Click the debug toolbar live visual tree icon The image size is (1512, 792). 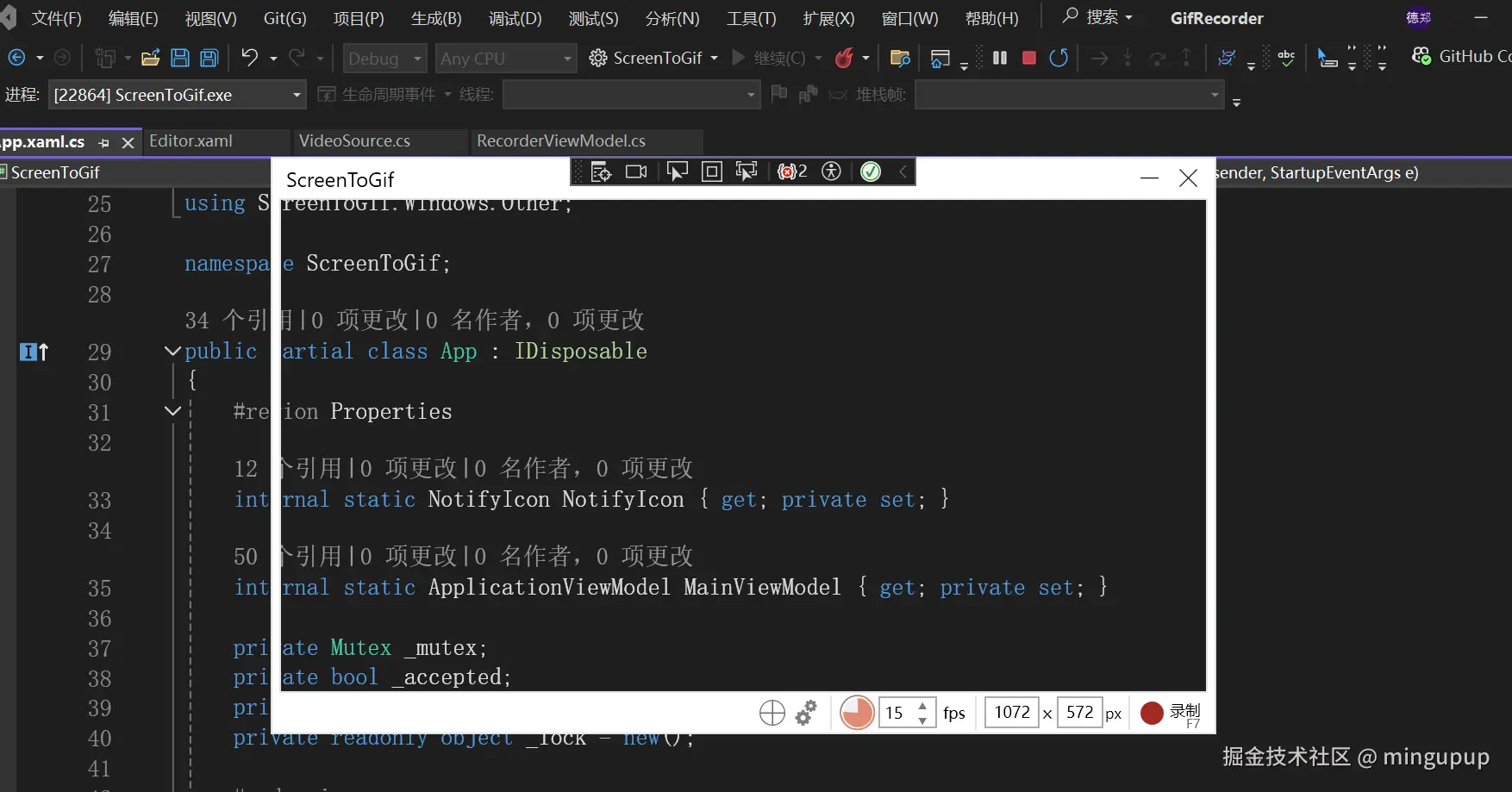coord(601,171)
